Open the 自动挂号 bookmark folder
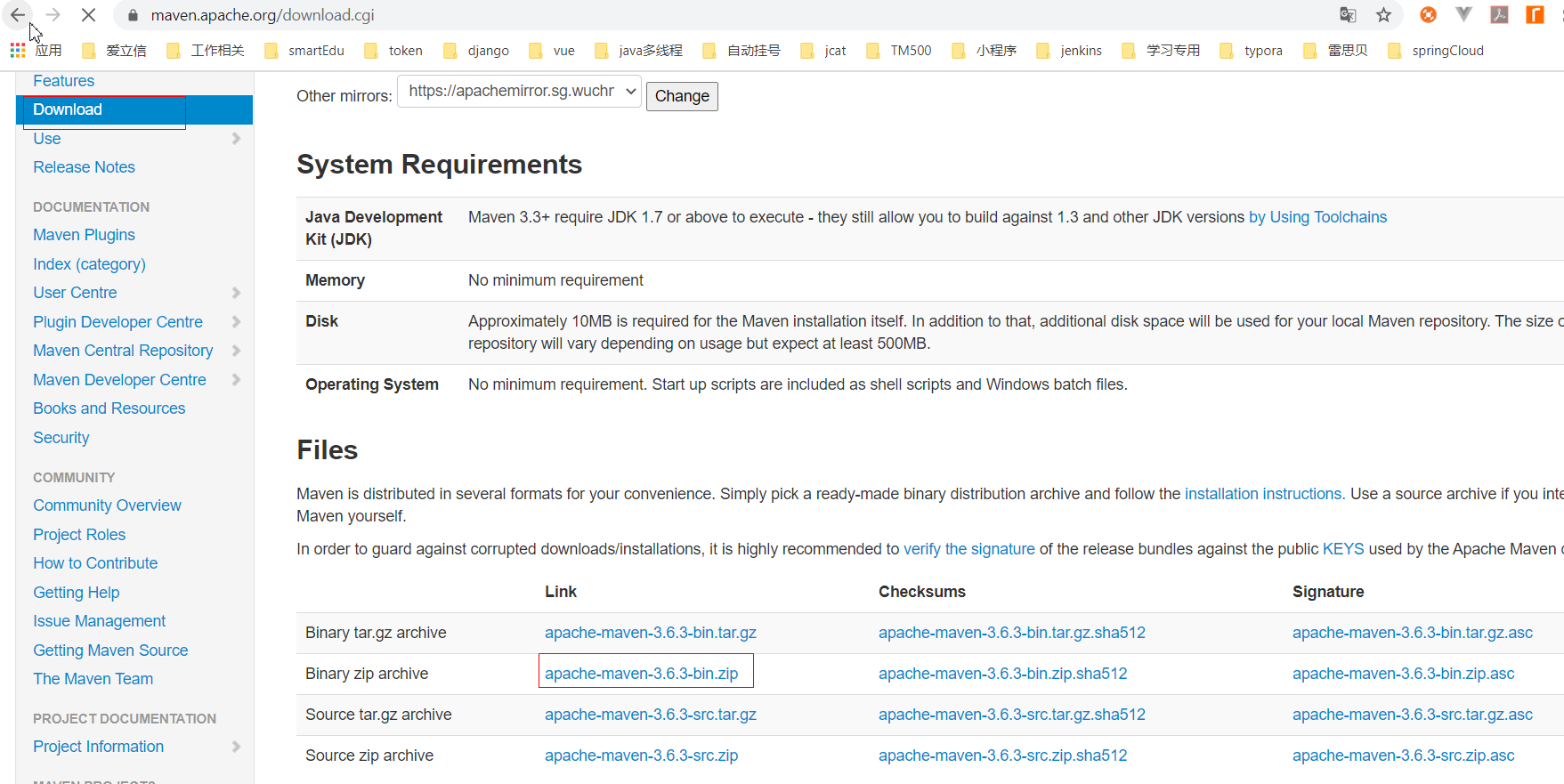This screenshot has width=1564, height=784. [x=741, y=51]
